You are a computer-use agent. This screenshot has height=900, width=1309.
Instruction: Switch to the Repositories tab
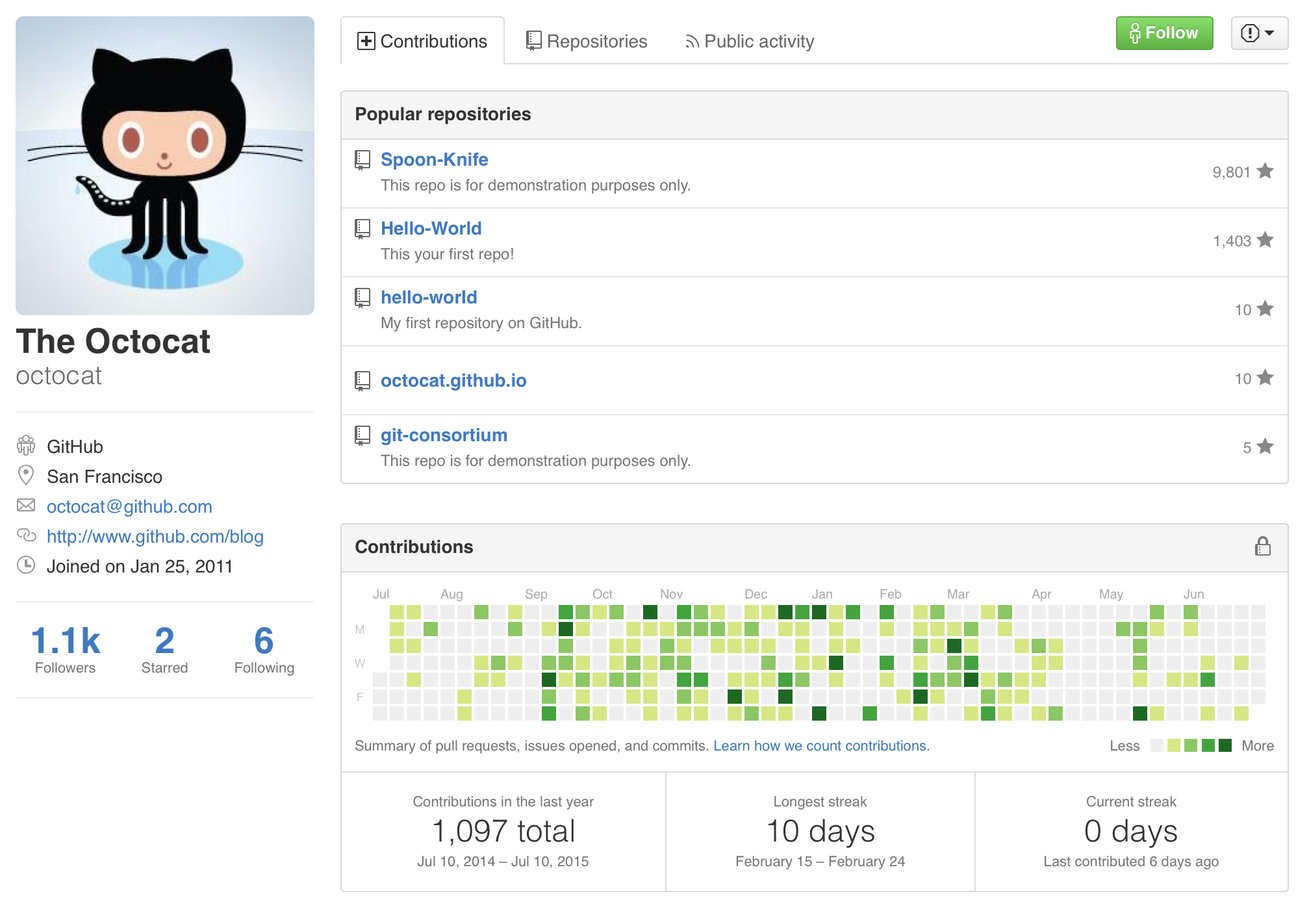(x=587, y=41)
